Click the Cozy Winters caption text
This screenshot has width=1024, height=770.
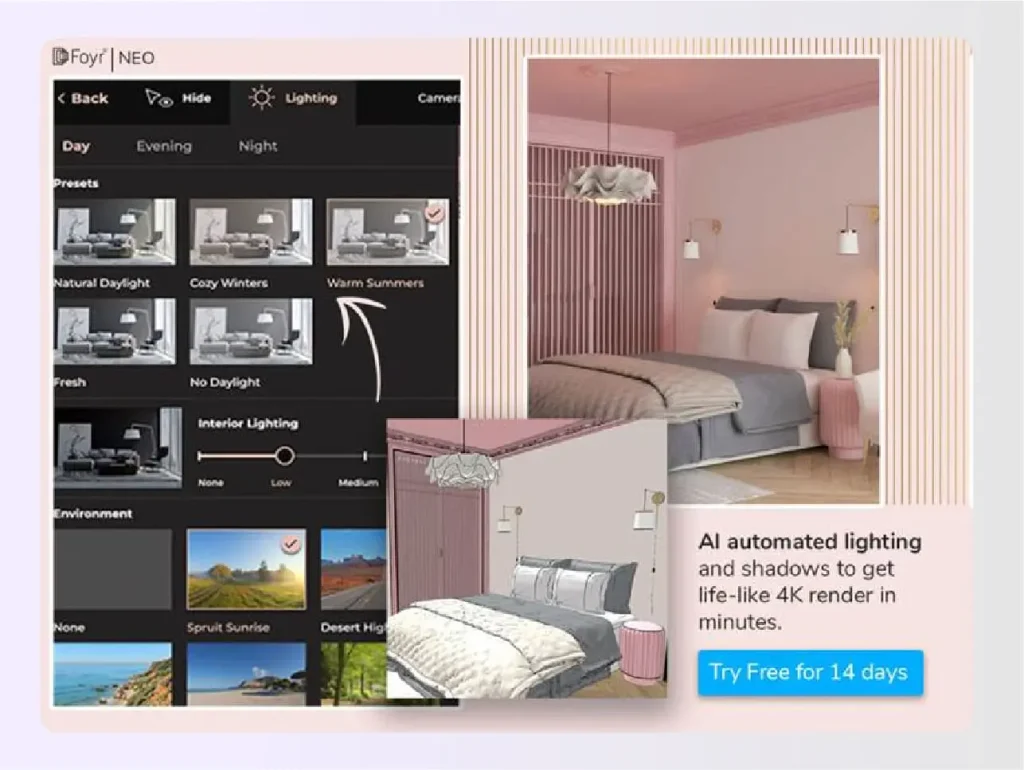pos(229,283)
